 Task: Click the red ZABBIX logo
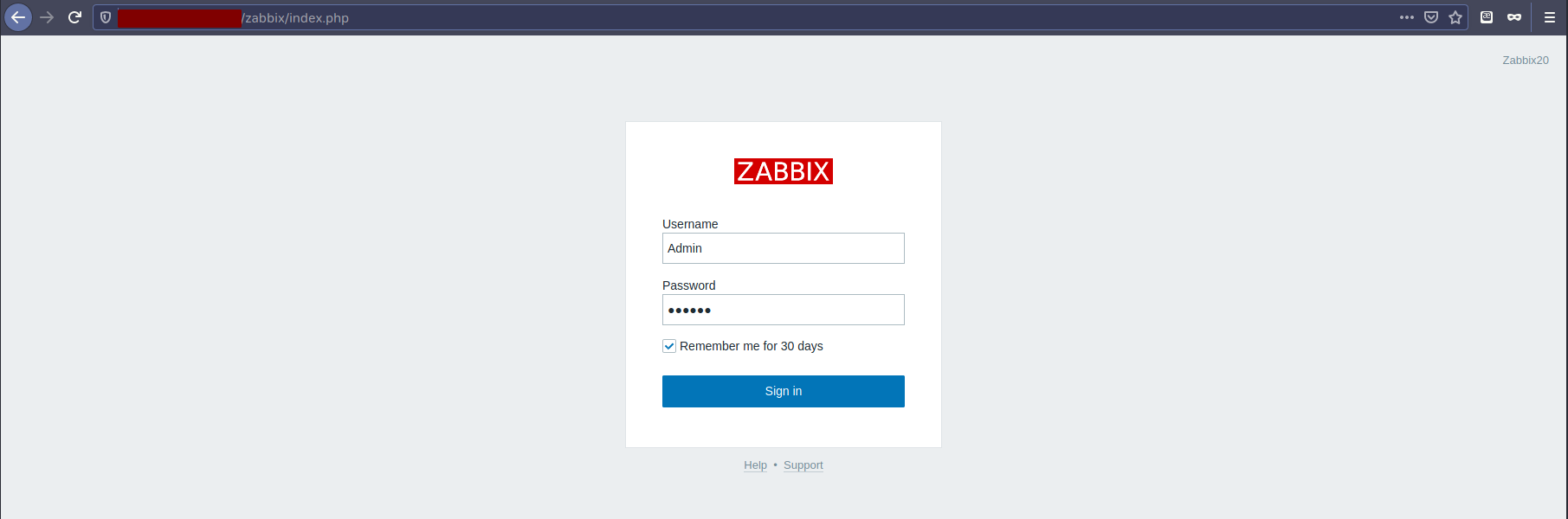[784, 171]
